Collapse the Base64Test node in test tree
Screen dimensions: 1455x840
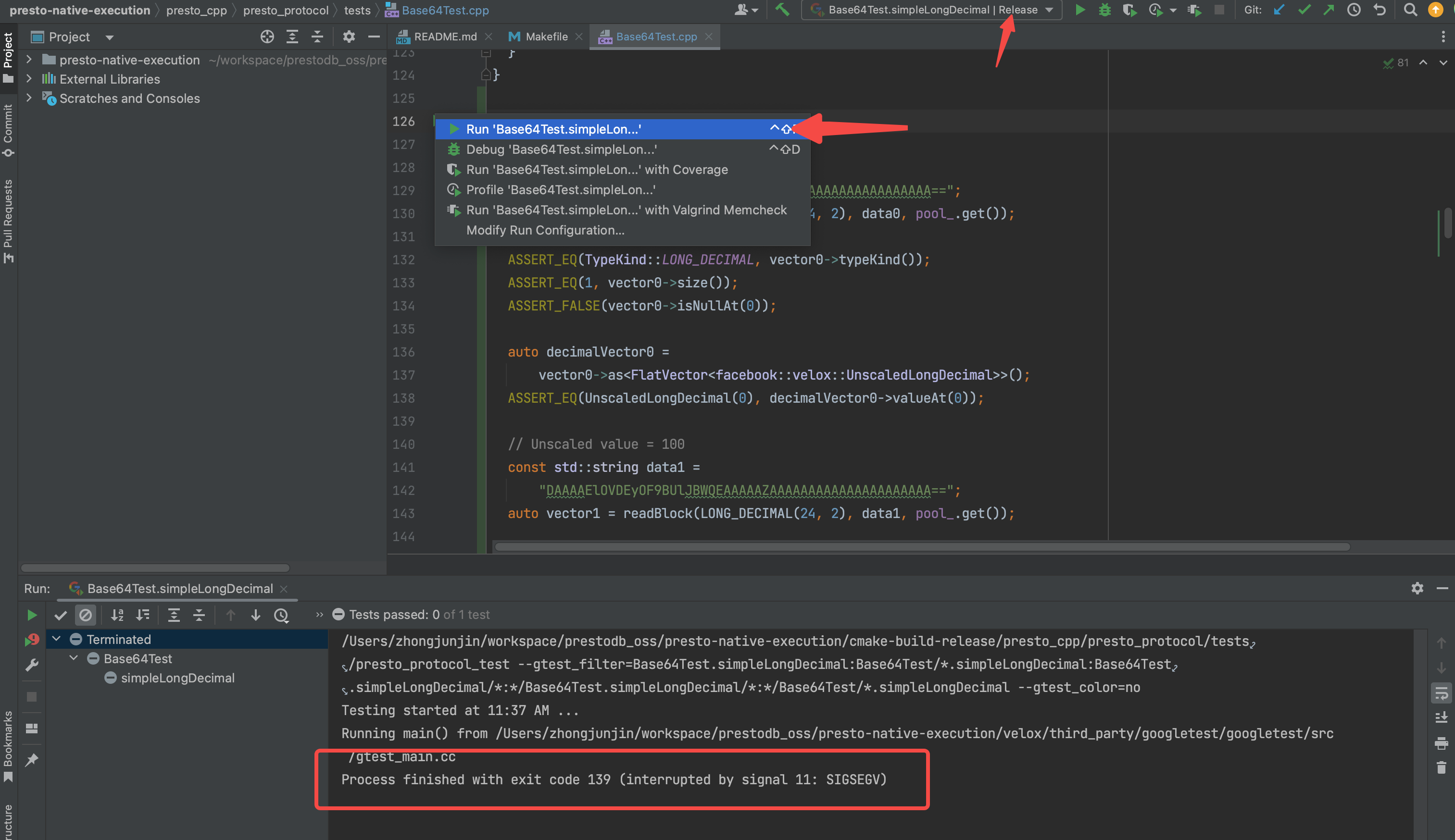[74, 658]
